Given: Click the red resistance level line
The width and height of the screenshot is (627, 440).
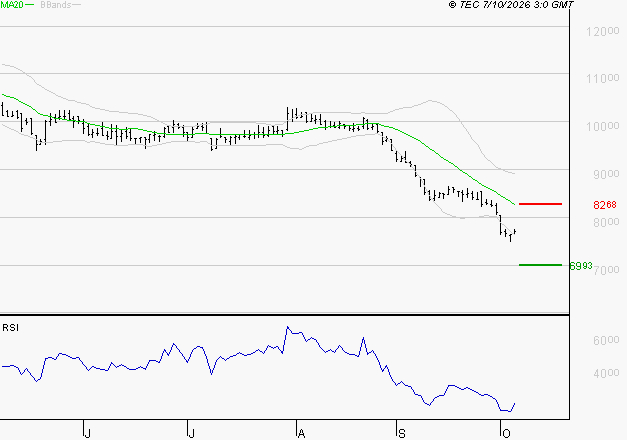Looking at the screenshot, I should coord(540,204).
